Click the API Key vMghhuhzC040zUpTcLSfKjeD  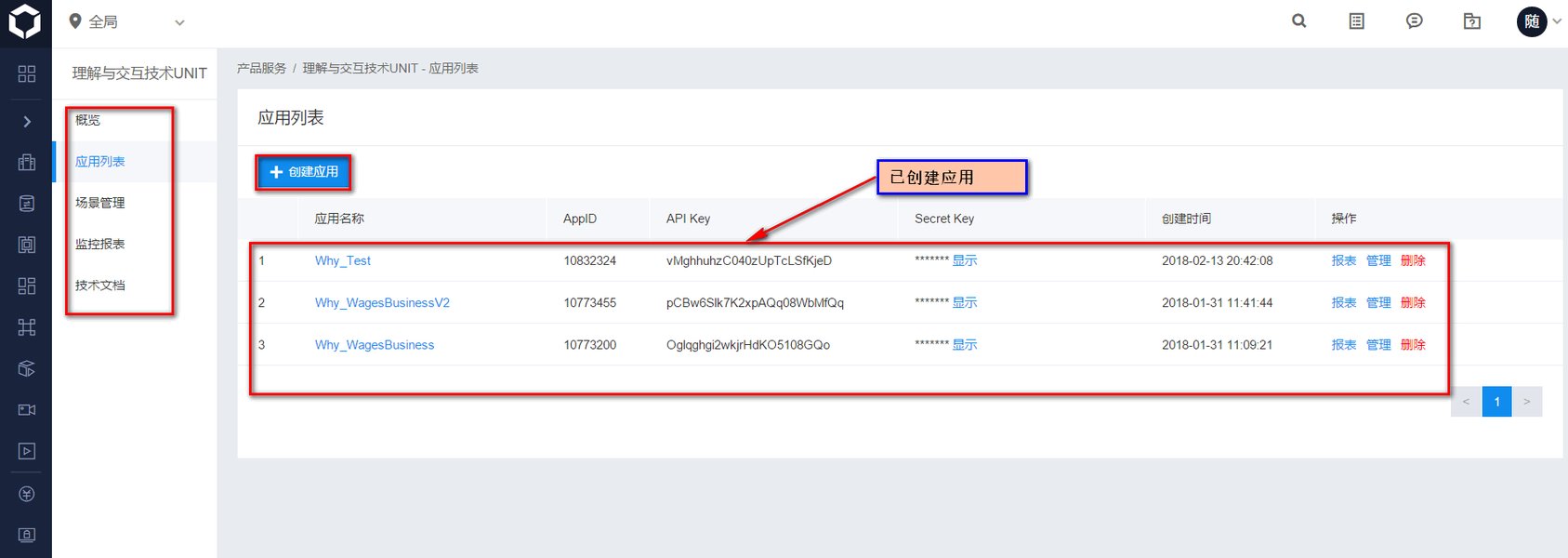click(749, 260)
